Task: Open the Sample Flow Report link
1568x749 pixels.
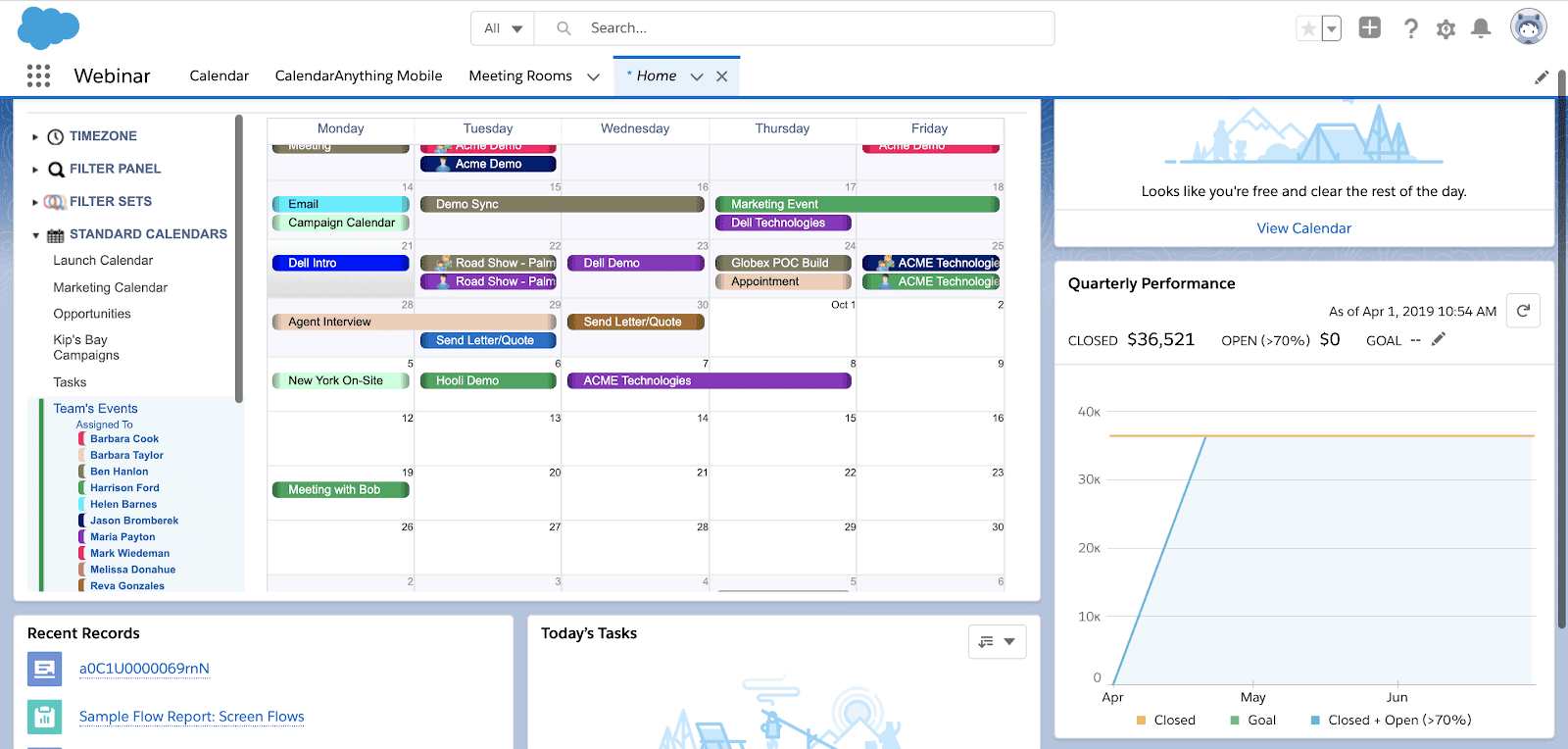Action: (191, 717)
